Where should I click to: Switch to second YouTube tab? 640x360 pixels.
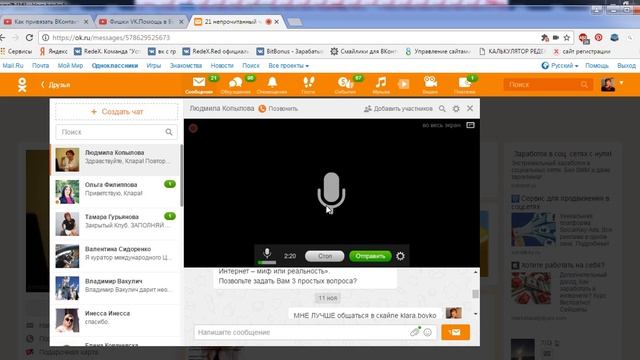[141, 21]
